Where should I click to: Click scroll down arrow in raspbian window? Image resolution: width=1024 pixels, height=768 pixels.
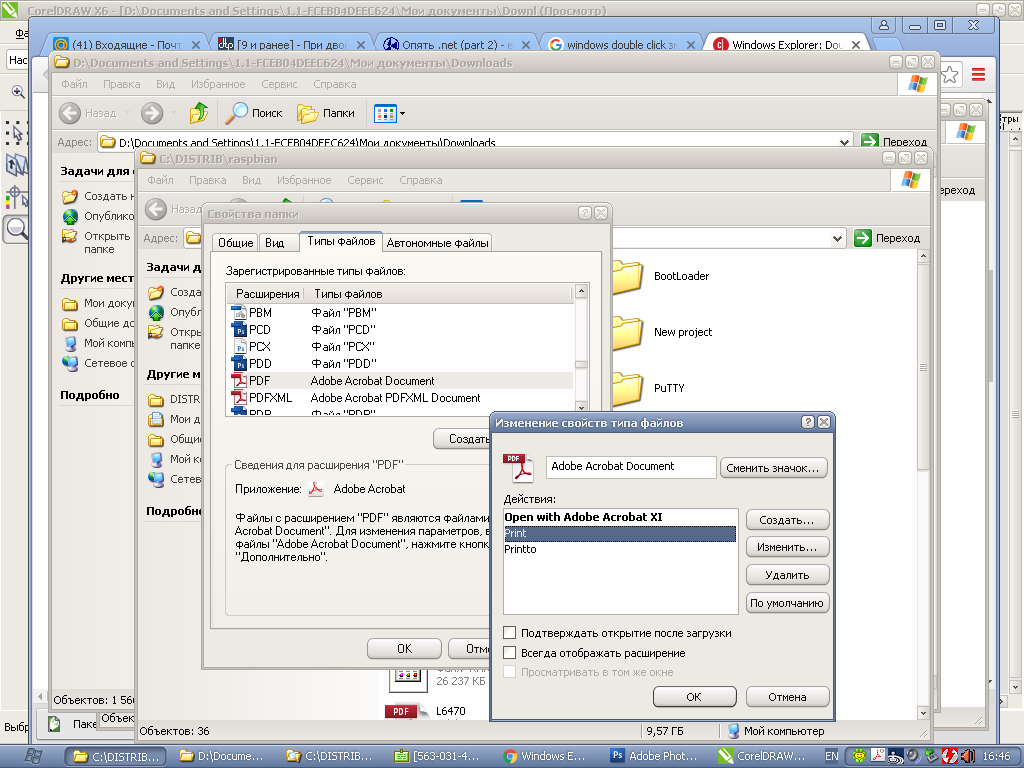click(x=923, y=712)
